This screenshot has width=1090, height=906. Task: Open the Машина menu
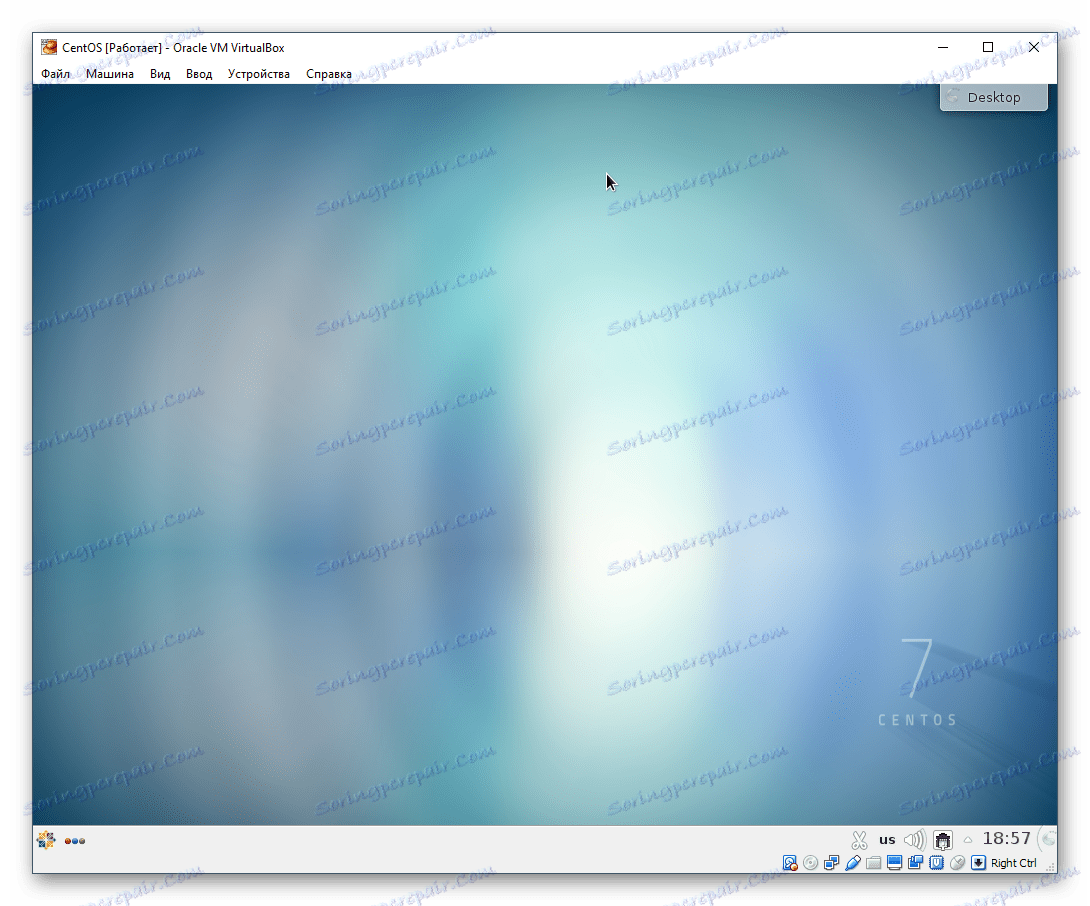[x=110, y=74]
